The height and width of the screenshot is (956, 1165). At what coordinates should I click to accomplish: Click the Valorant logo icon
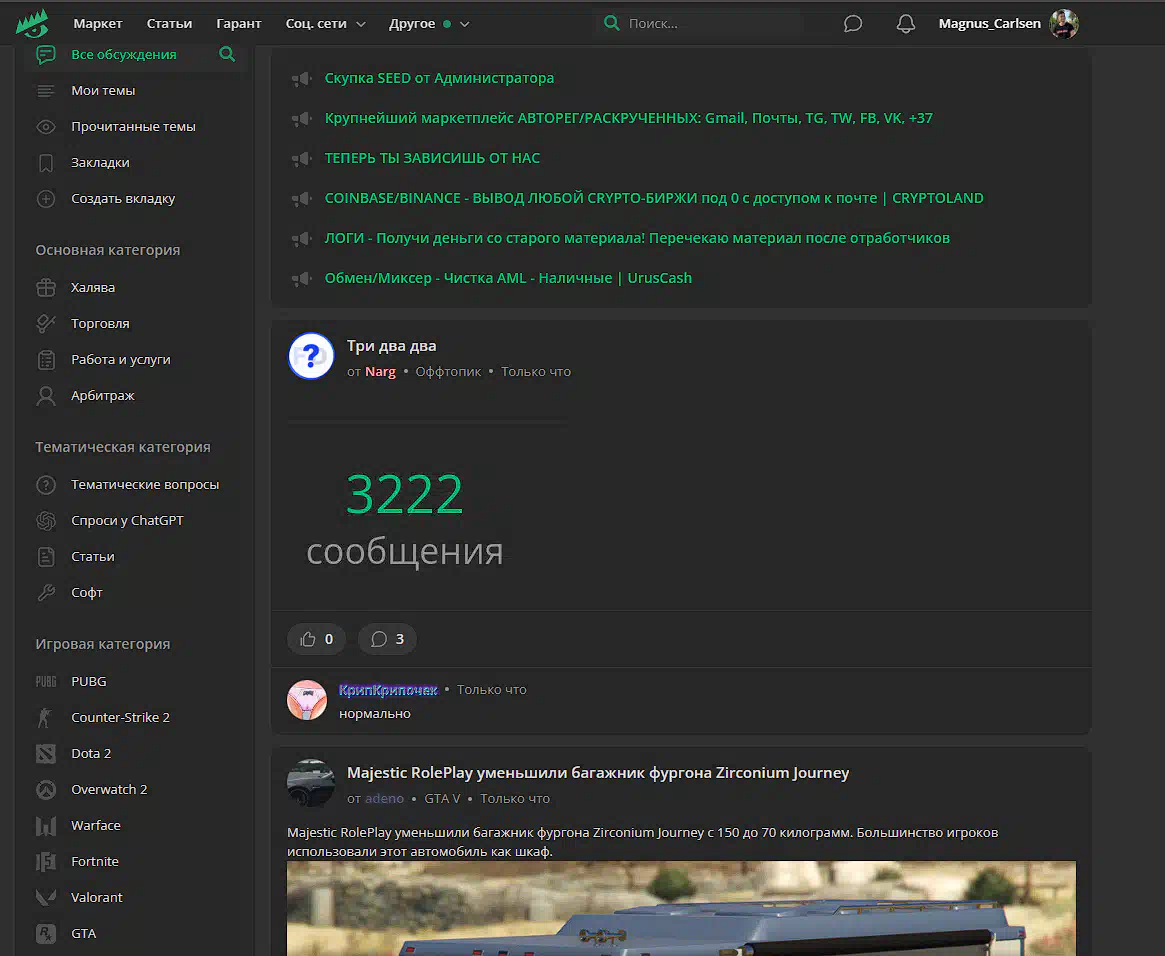46,897
